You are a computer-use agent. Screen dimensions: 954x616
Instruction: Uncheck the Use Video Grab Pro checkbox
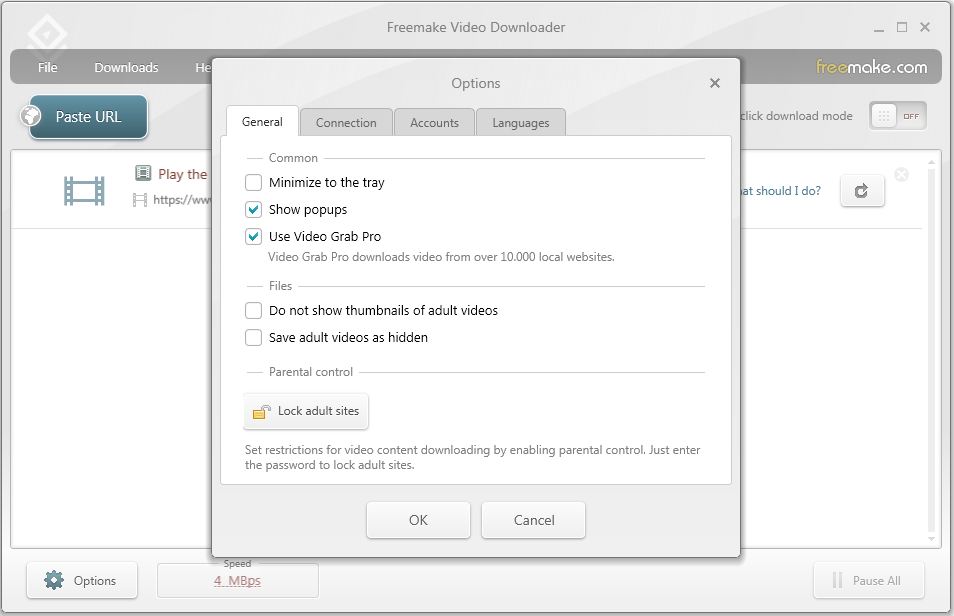(253, 236)
